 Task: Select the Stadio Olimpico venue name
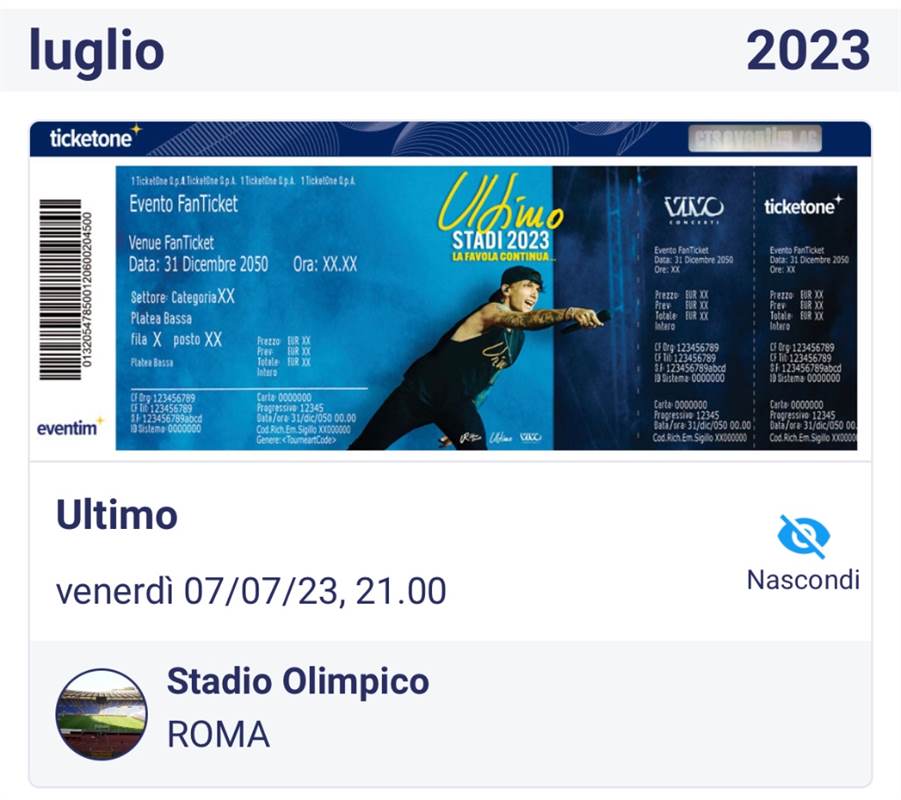click(298, 682)
